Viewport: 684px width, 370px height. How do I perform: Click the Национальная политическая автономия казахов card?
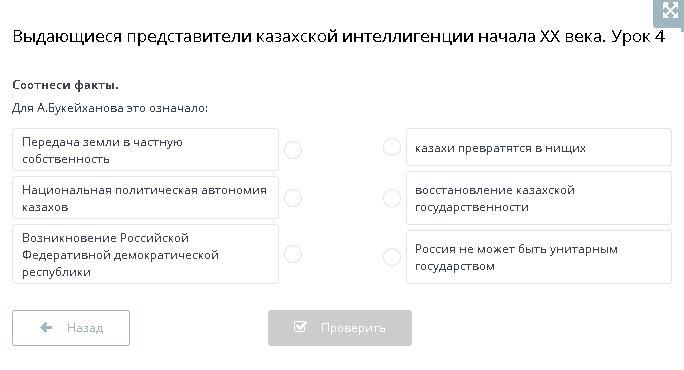click(145, 198)
